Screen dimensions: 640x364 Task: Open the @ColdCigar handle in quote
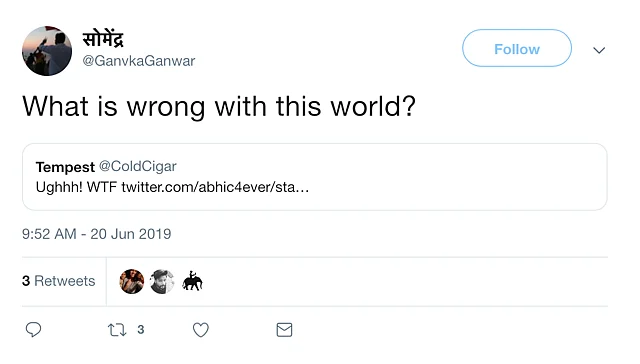(138, 166)
